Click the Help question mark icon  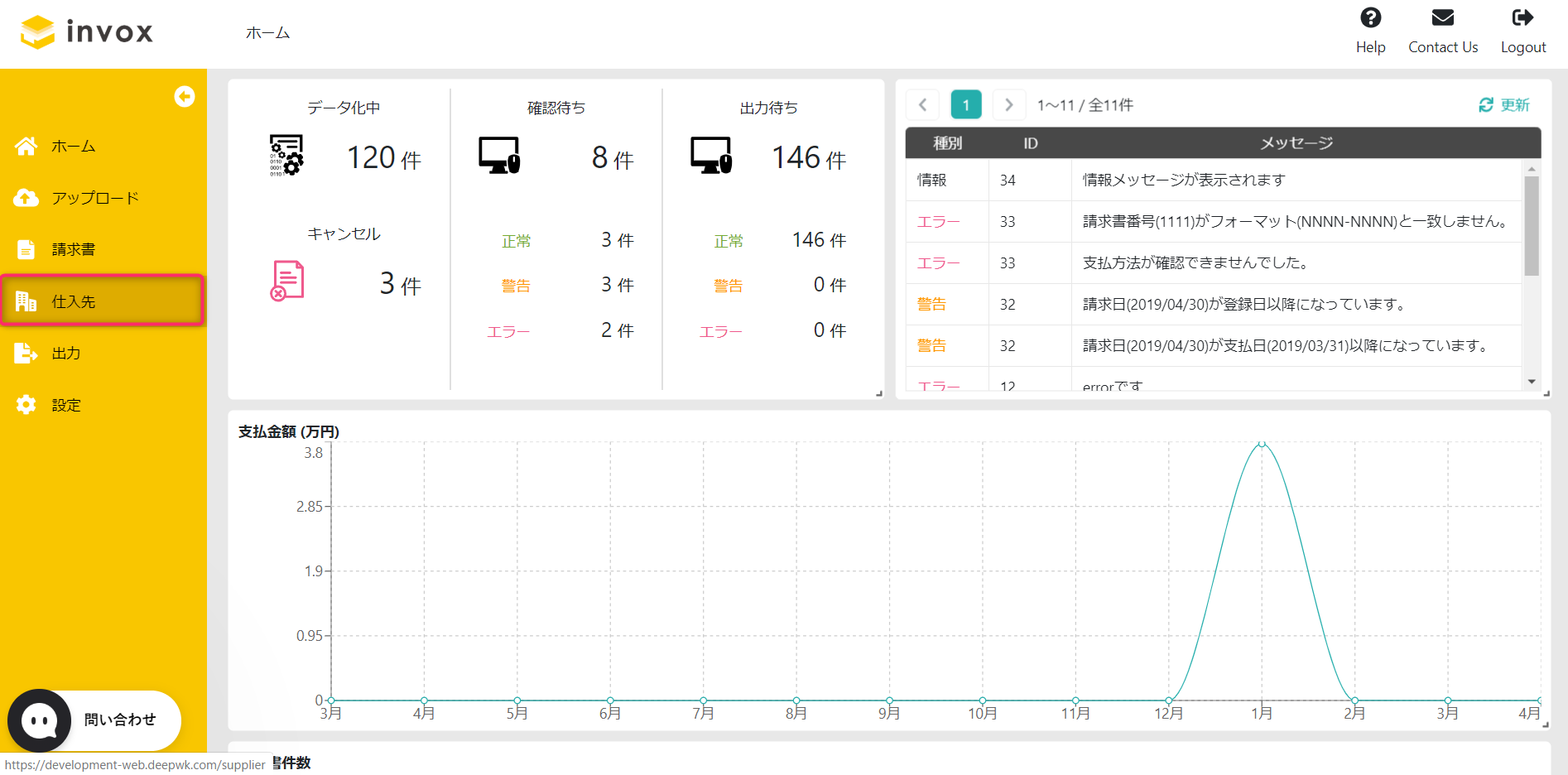click(1370, 18)
